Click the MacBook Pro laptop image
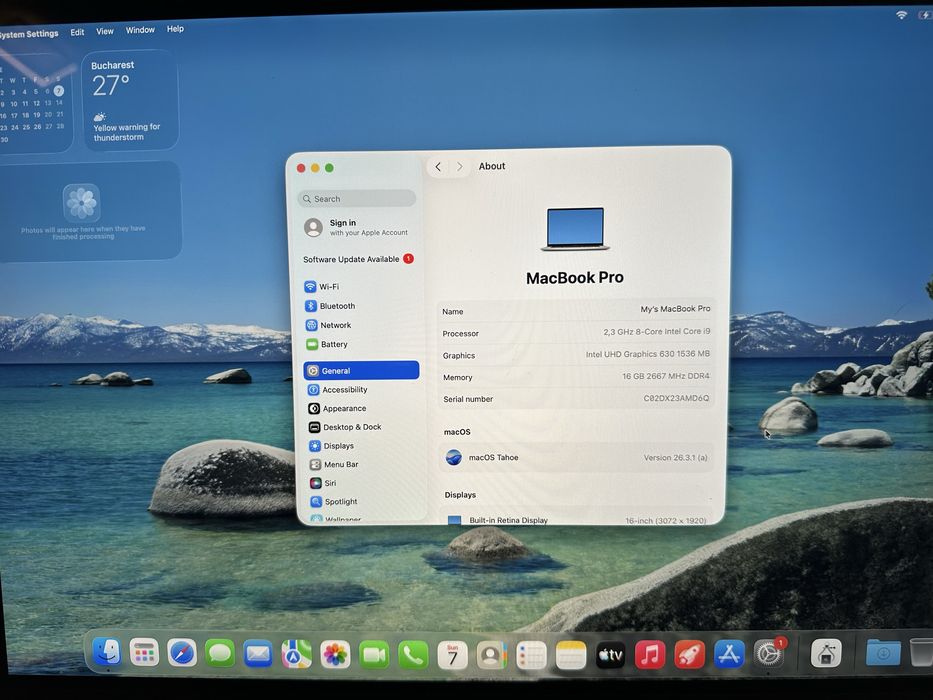933x700 pixels. tap(575, 229)
